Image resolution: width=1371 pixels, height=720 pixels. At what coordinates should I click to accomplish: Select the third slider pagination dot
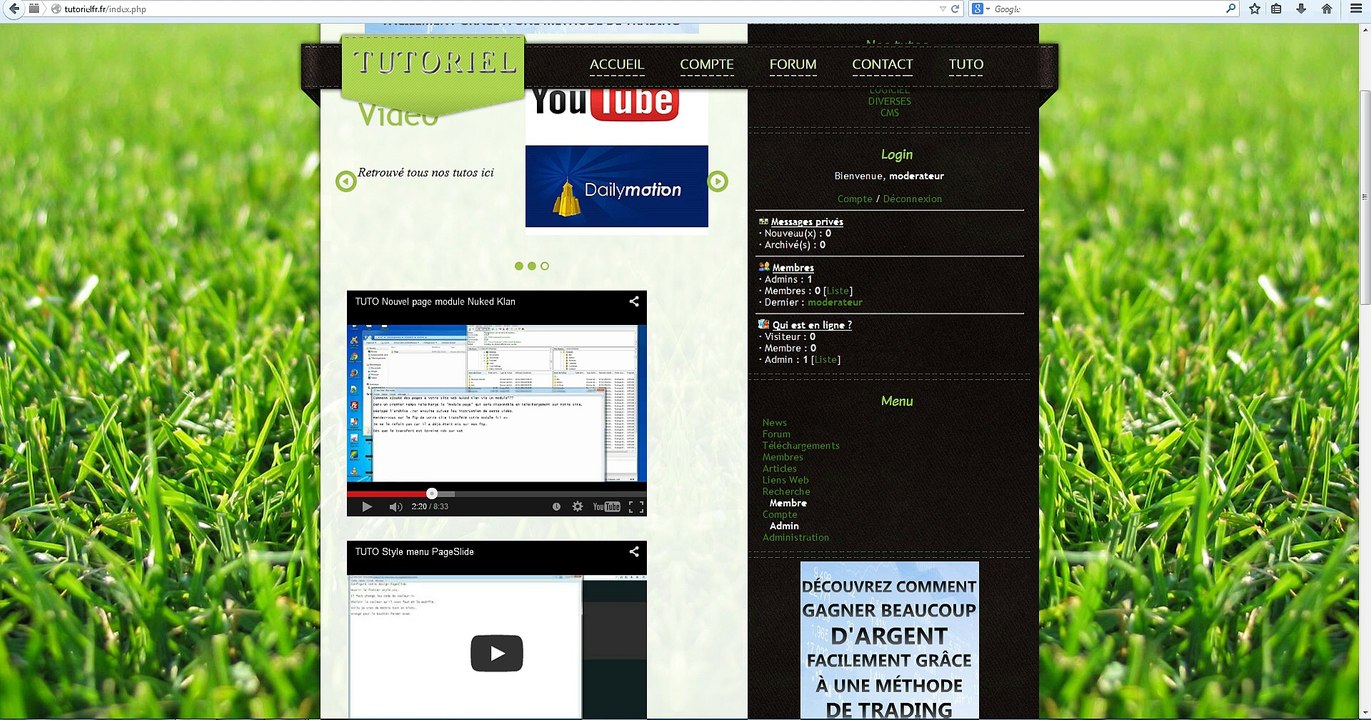point(545,266)
